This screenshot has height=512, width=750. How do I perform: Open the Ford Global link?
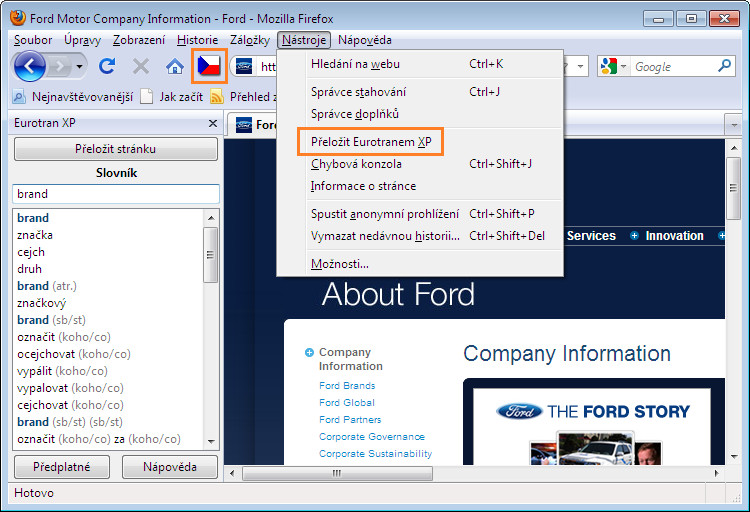click(x=347, y=403)
